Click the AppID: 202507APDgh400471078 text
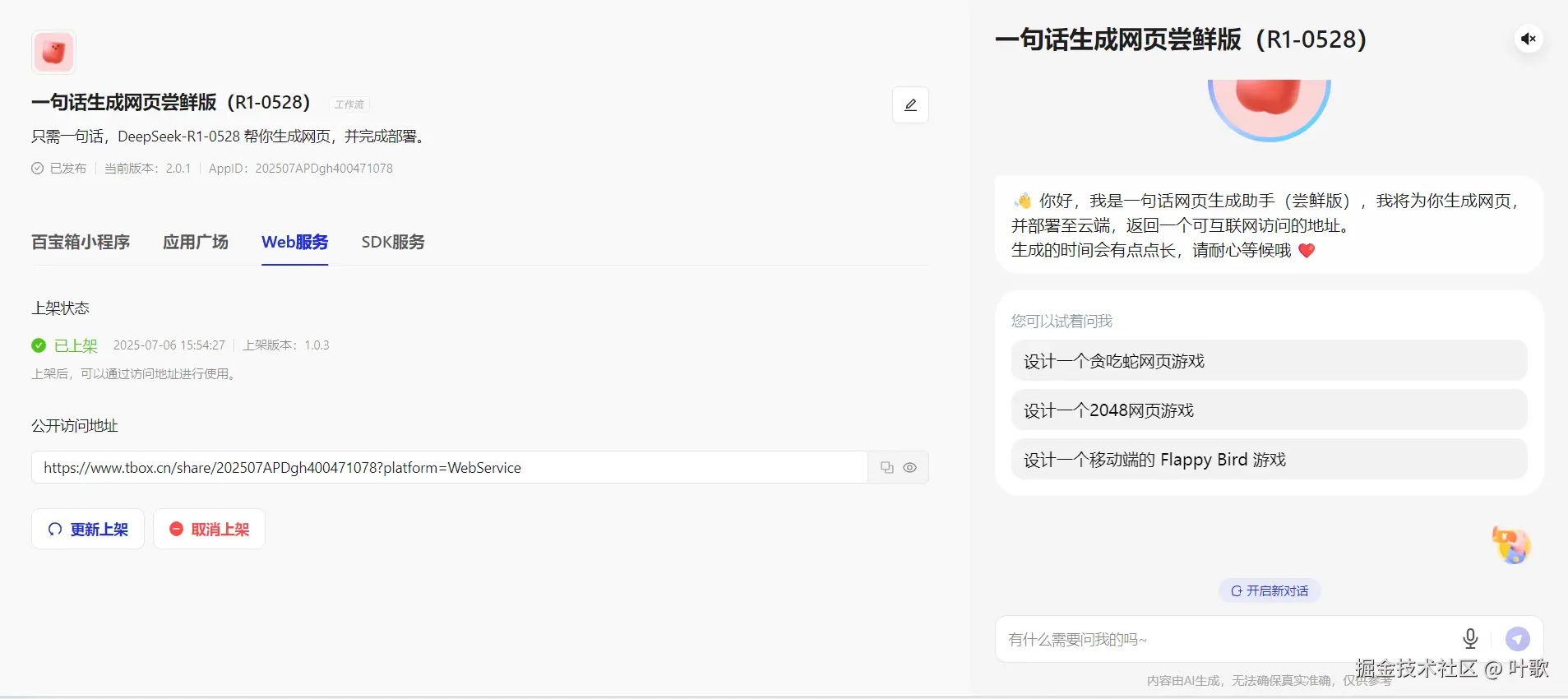This screenshot has width=1568, height=699. tap(301, 169)
